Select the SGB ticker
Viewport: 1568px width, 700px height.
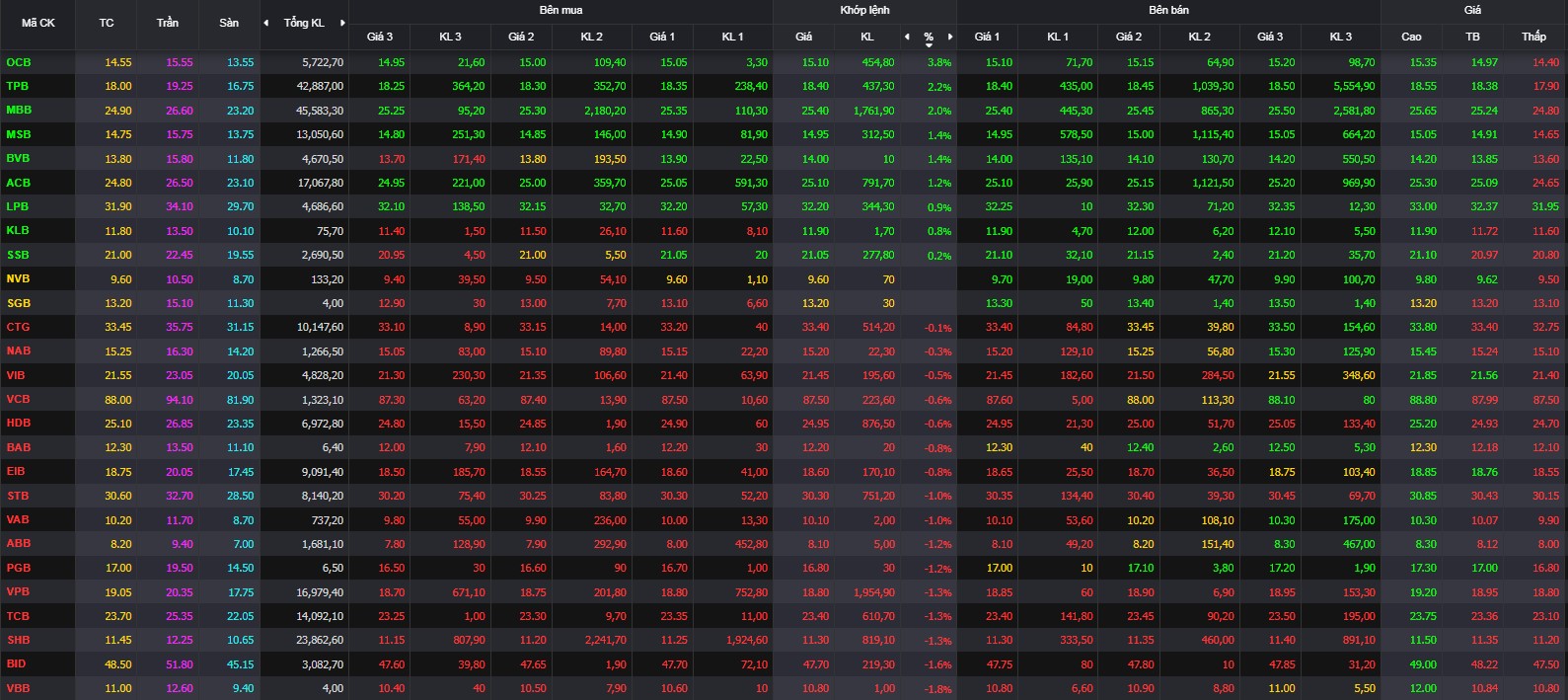pyautogui.click(x=19, y=303)
